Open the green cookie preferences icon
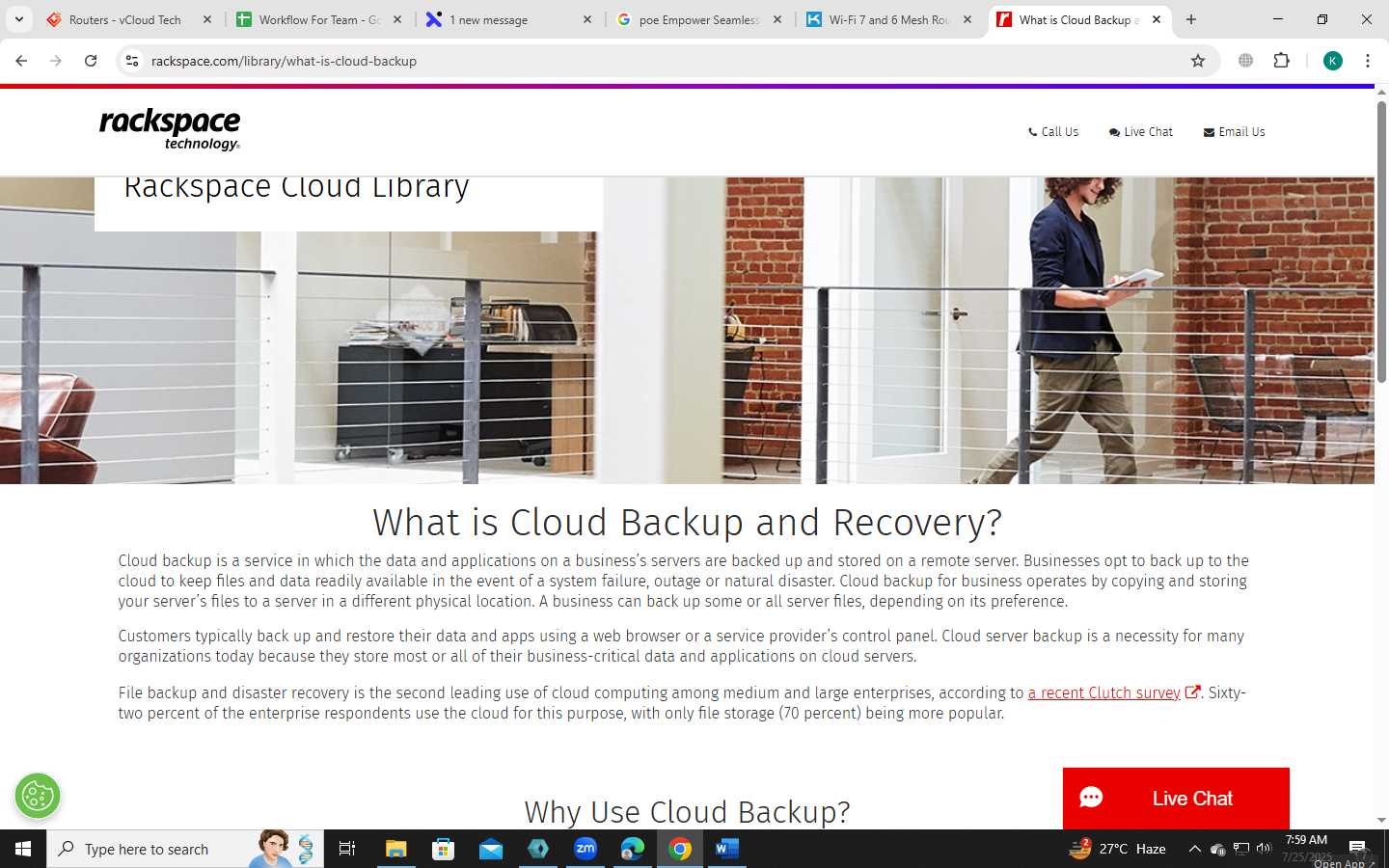Viewport: 1389px width, 868px height. [x=38, y=796]
